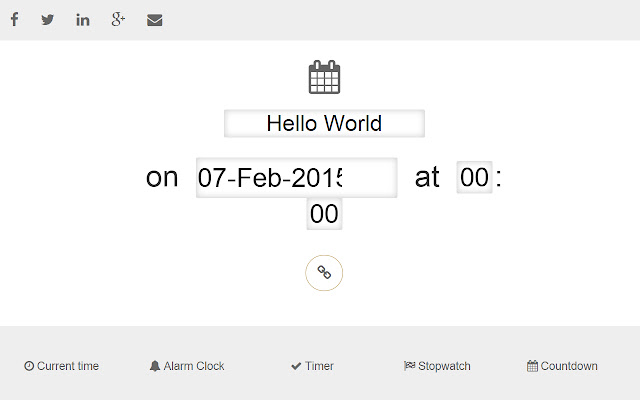Share using the Google Plus icon

118,20
